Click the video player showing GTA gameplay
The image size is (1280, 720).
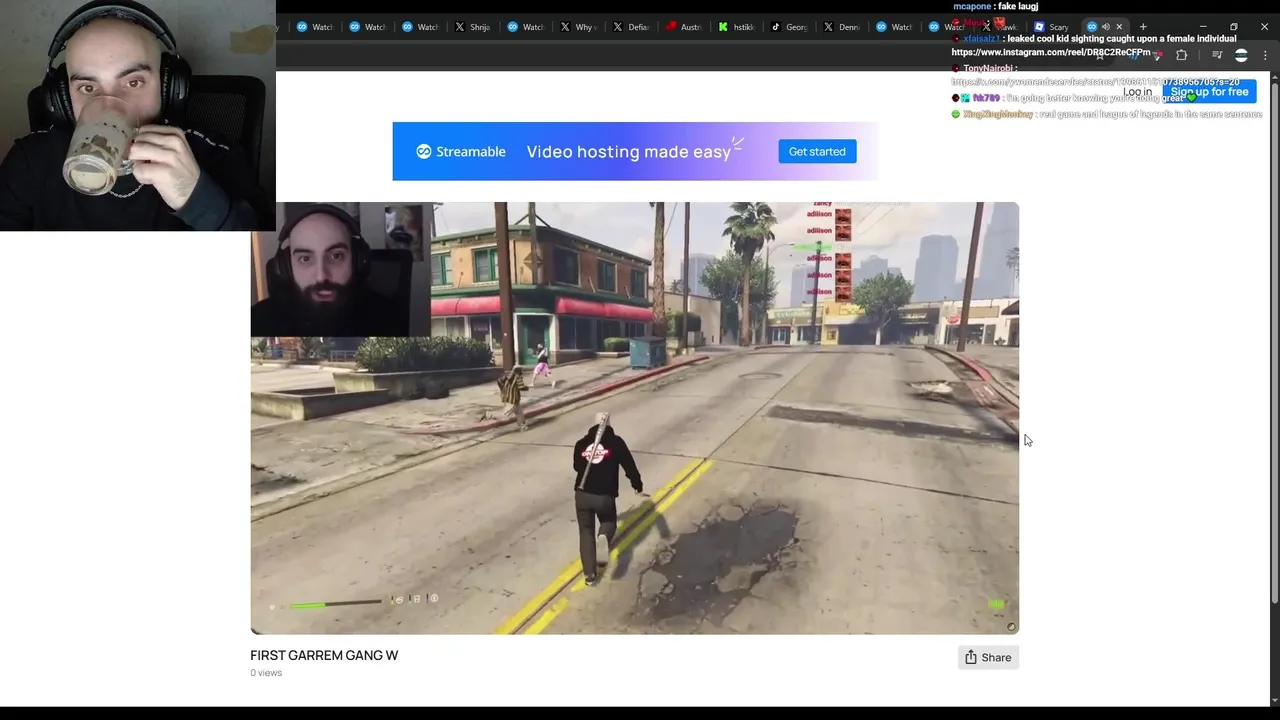click(x=634, y=418)
